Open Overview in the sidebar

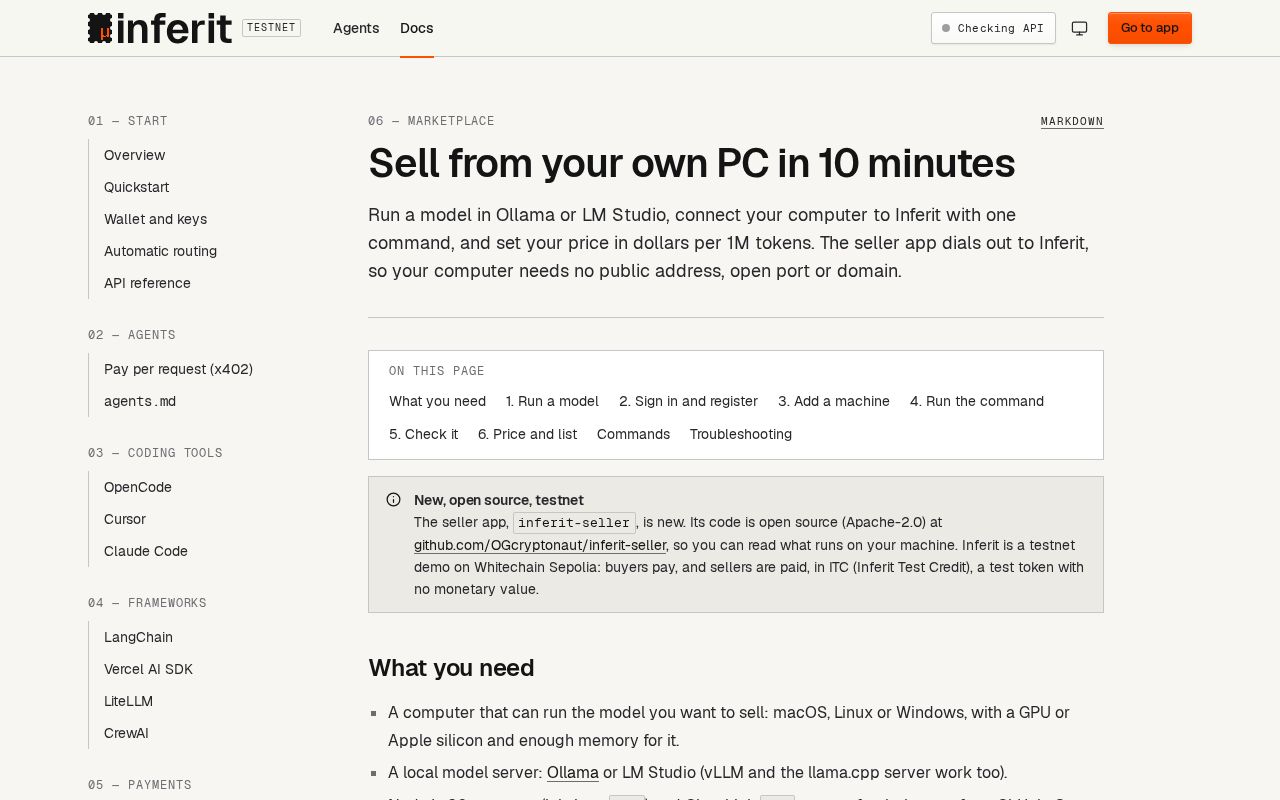click(135, 155)
